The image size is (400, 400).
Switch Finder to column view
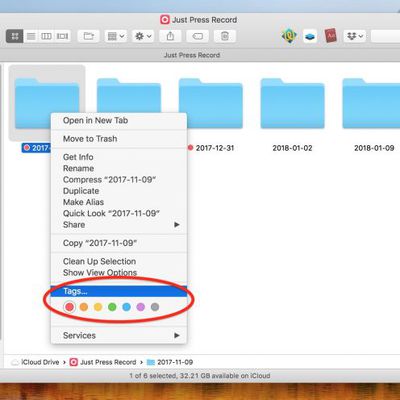(x=46, y=36)
